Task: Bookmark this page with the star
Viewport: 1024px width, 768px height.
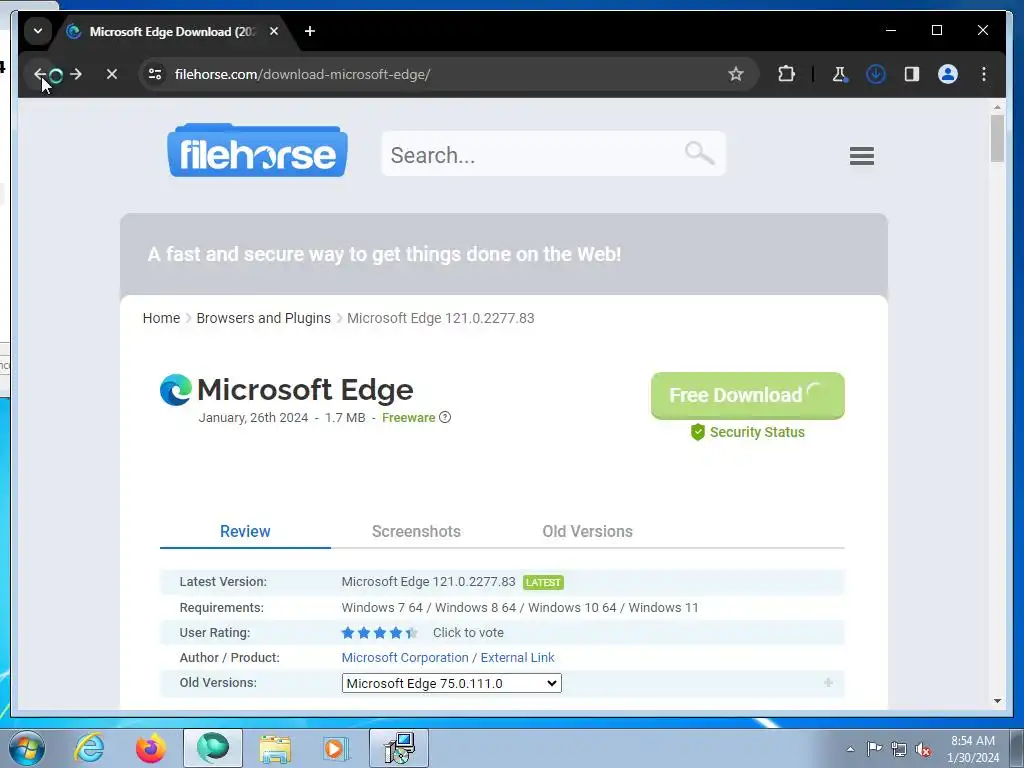Action: (736, 74)
